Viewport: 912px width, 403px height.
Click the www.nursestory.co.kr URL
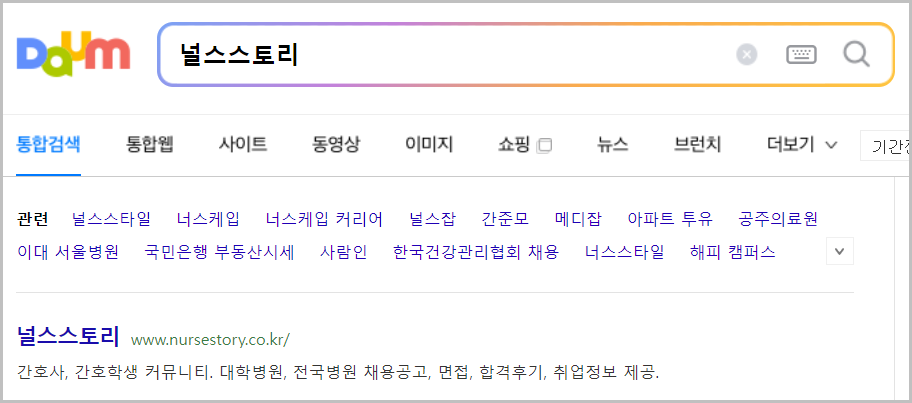coord(210,340)
